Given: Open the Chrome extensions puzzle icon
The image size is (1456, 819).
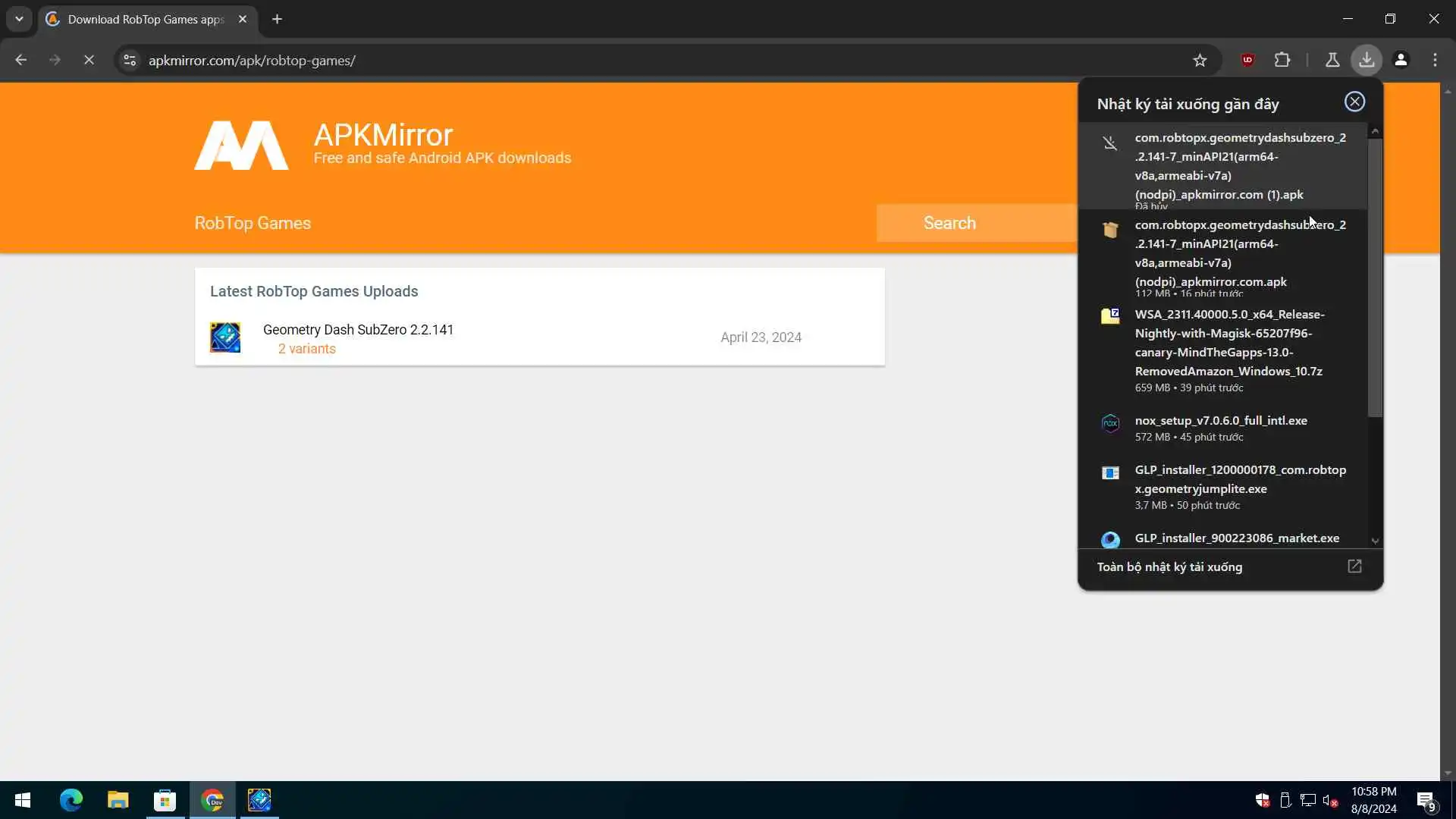Looking at the screenshot, I should click(1282, 60).
